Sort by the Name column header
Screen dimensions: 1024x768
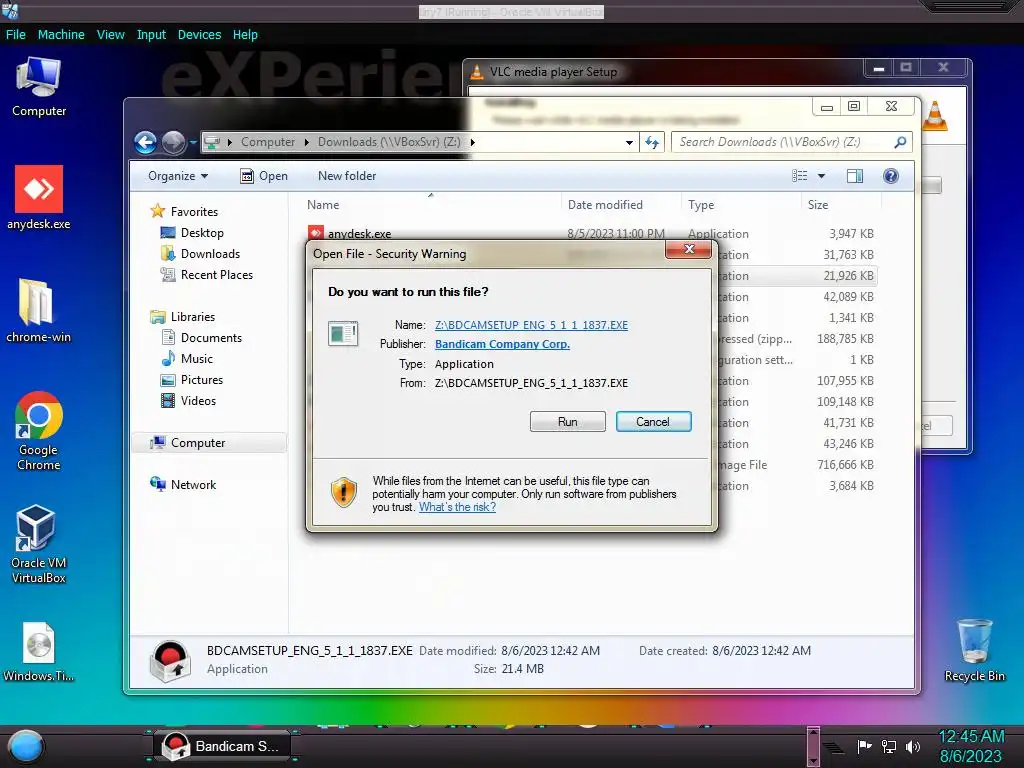tap(431, 205)
